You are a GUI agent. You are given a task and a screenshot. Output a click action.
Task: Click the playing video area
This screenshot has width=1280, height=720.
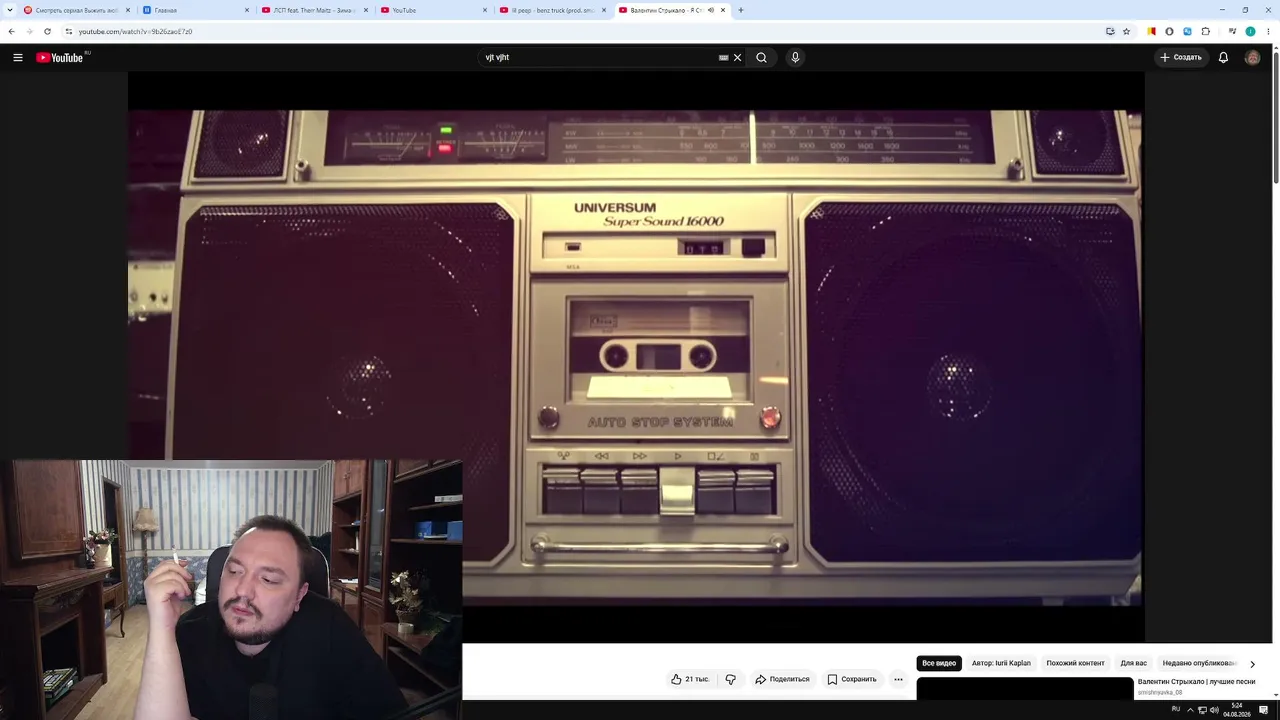pos(636,357)
